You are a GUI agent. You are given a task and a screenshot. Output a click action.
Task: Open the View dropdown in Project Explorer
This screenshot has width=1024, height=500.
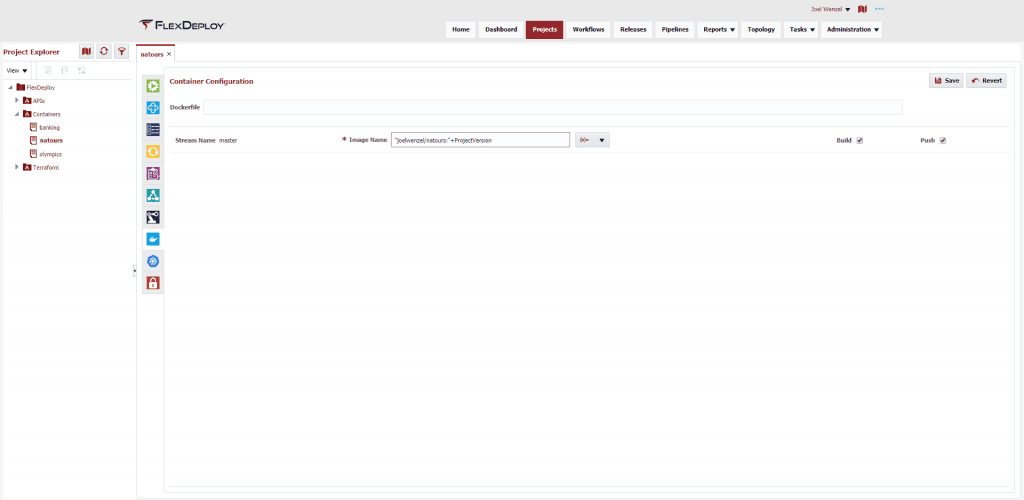(16, 70)
